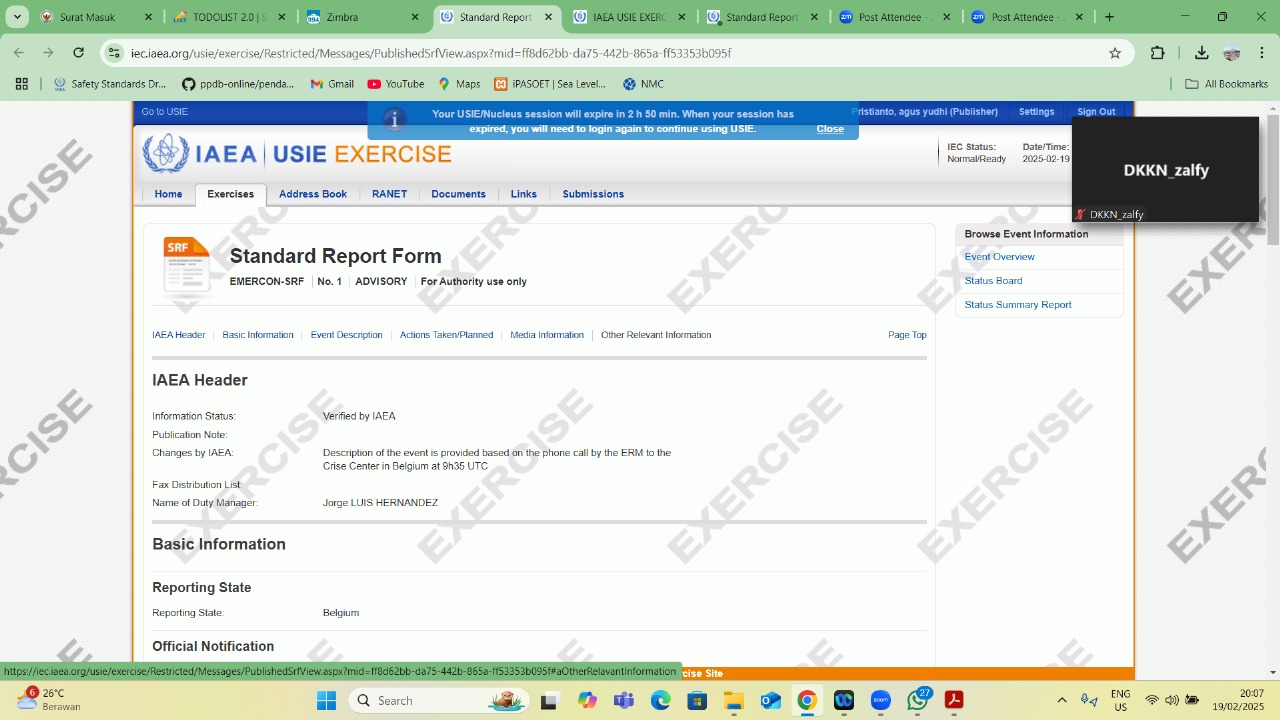The height and width of the screenshot is (720, 1280).
Task: Open Chrome three-dot menu
Action: coord(1262,53)
